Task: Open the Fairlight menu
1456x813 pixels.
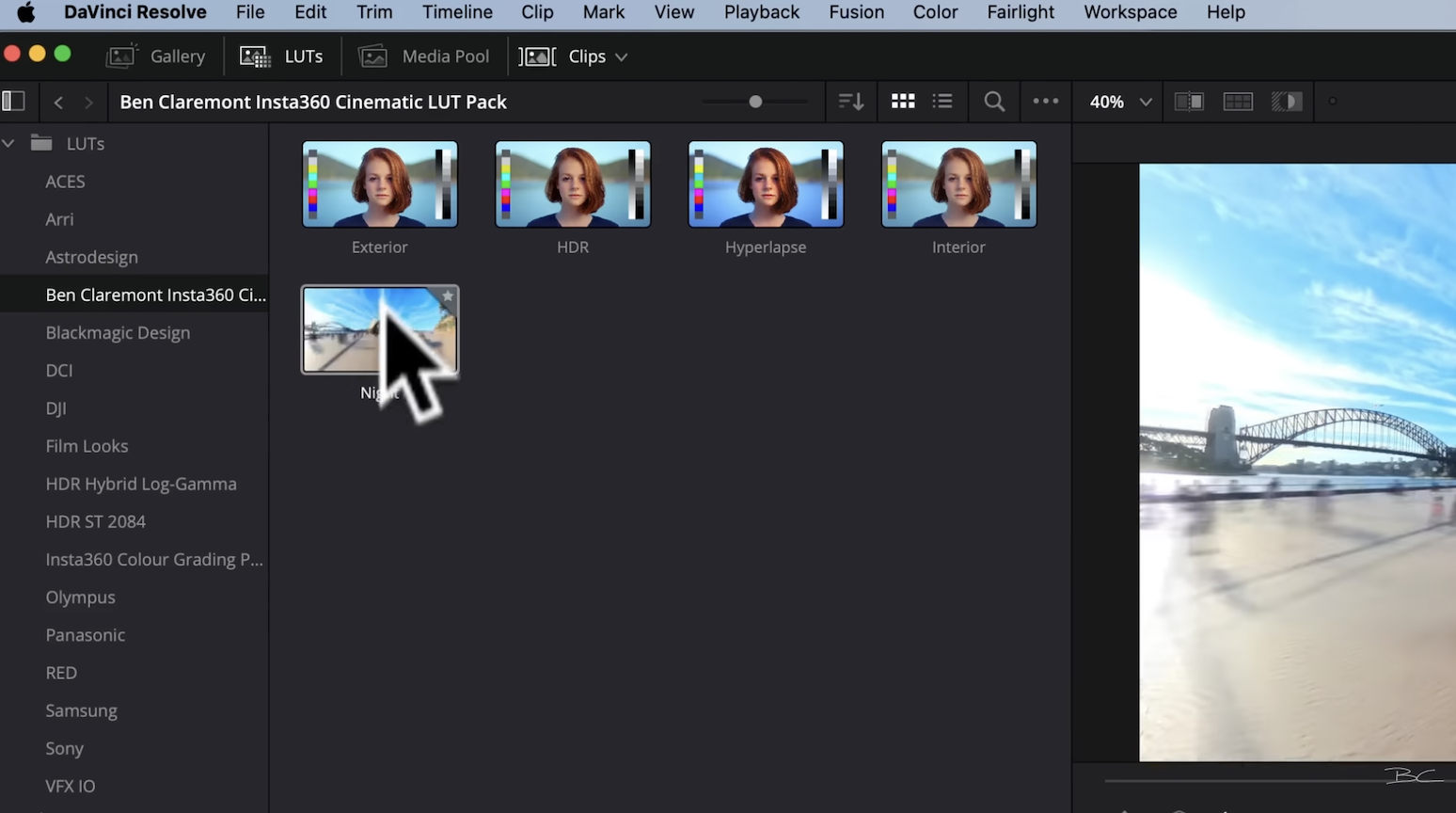Action: [1021, 12]
